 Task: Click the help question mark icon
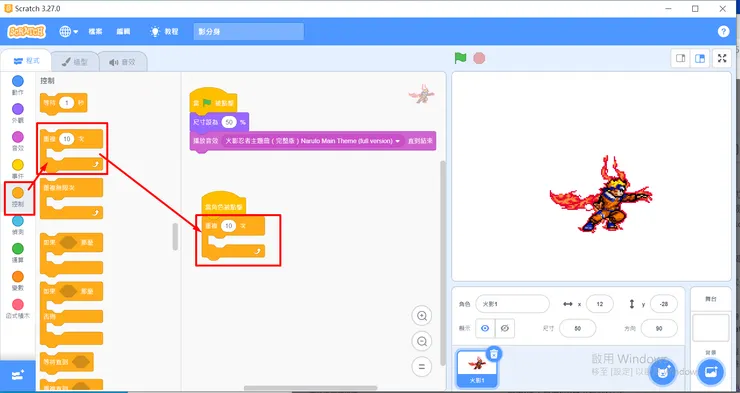pyautogui.click(x=723, y=32)
